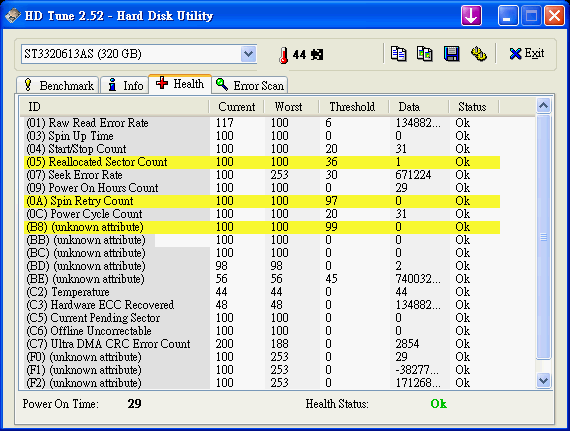570x431 pixels.
Task: Select the Reallocated Sector Count row
Action: click(262, 162)
